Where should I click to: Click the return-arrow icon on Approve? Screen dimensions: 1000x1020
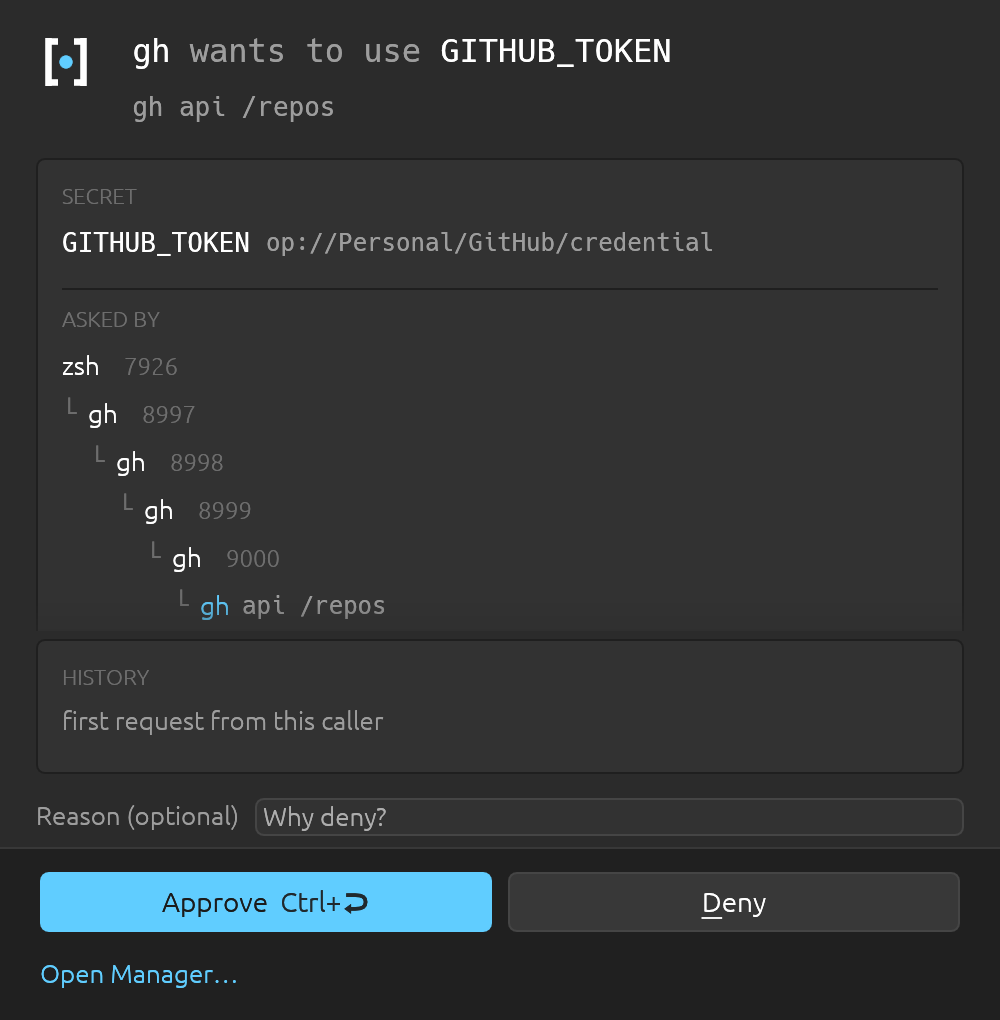(x=356, y=903)
